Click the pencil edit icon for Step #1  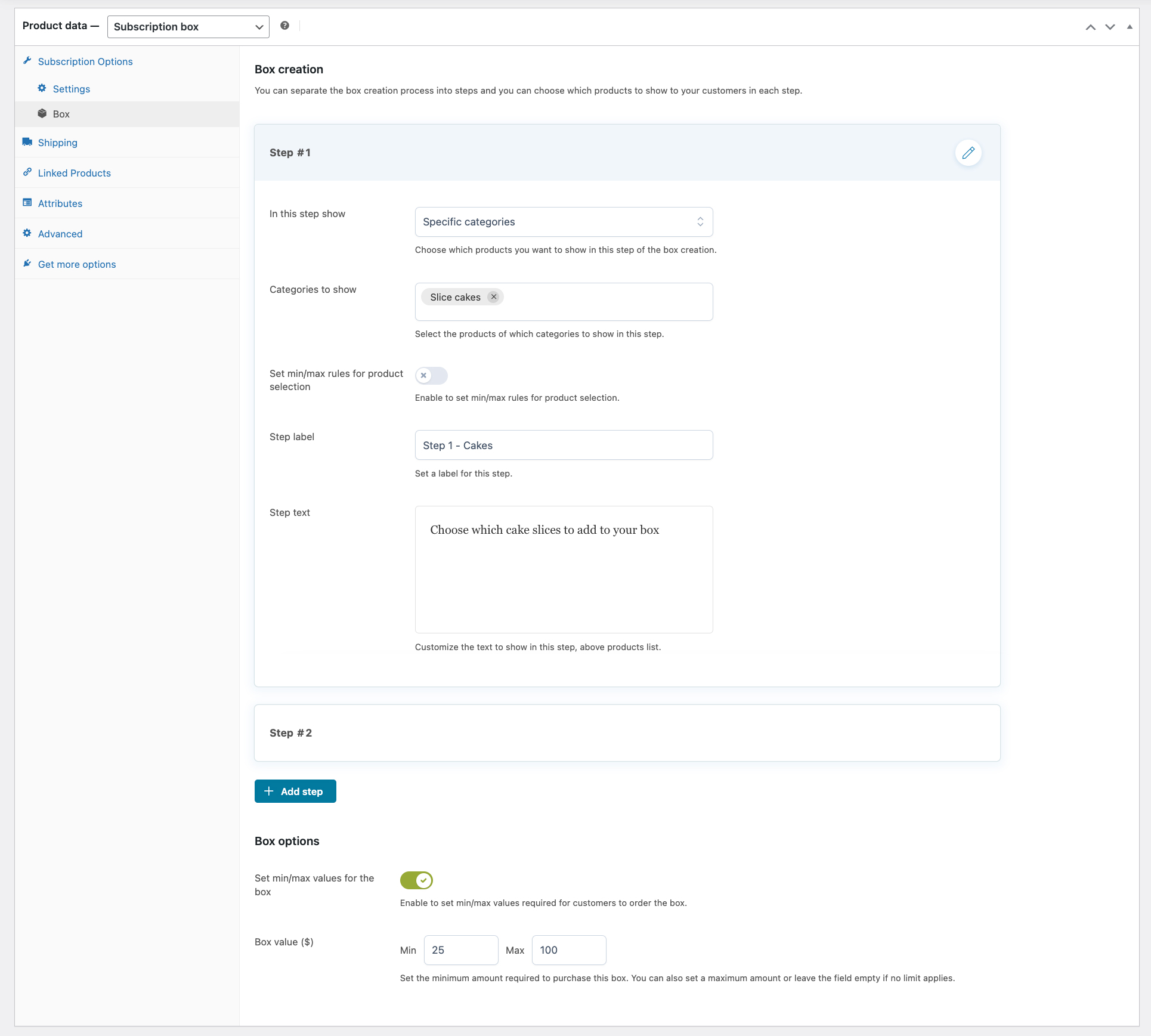968,153
